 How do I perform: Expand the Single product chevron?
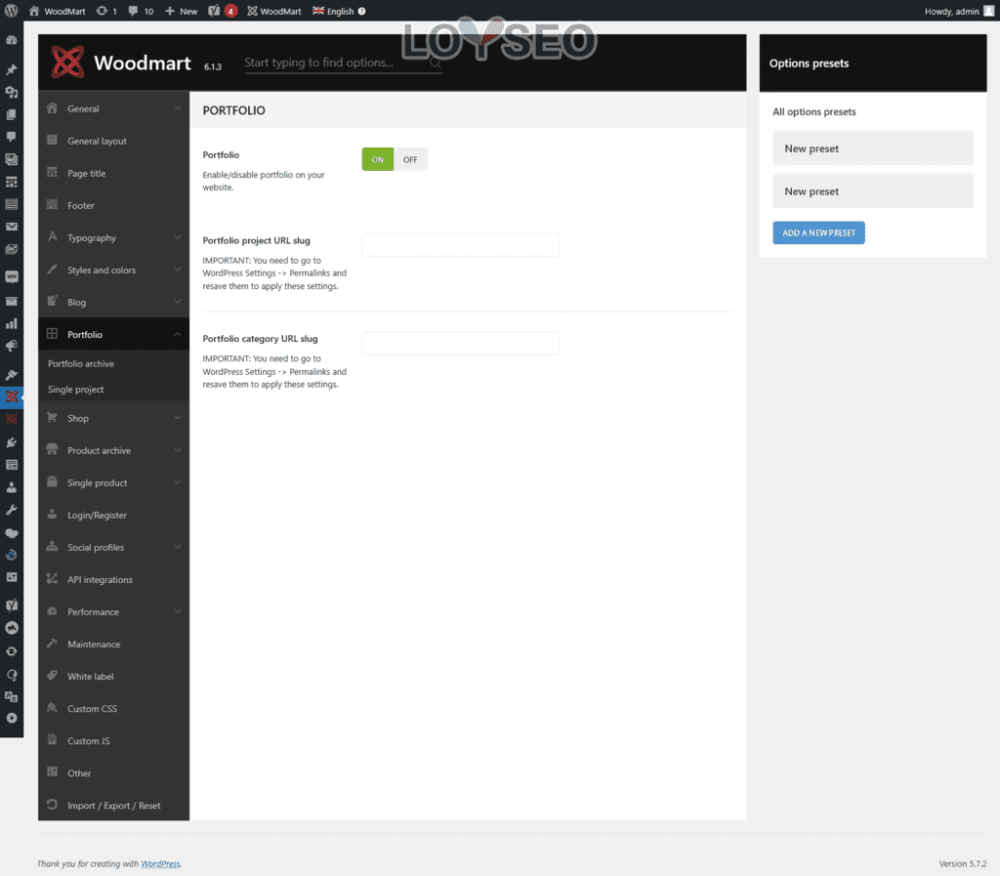(x=177, y=483)
